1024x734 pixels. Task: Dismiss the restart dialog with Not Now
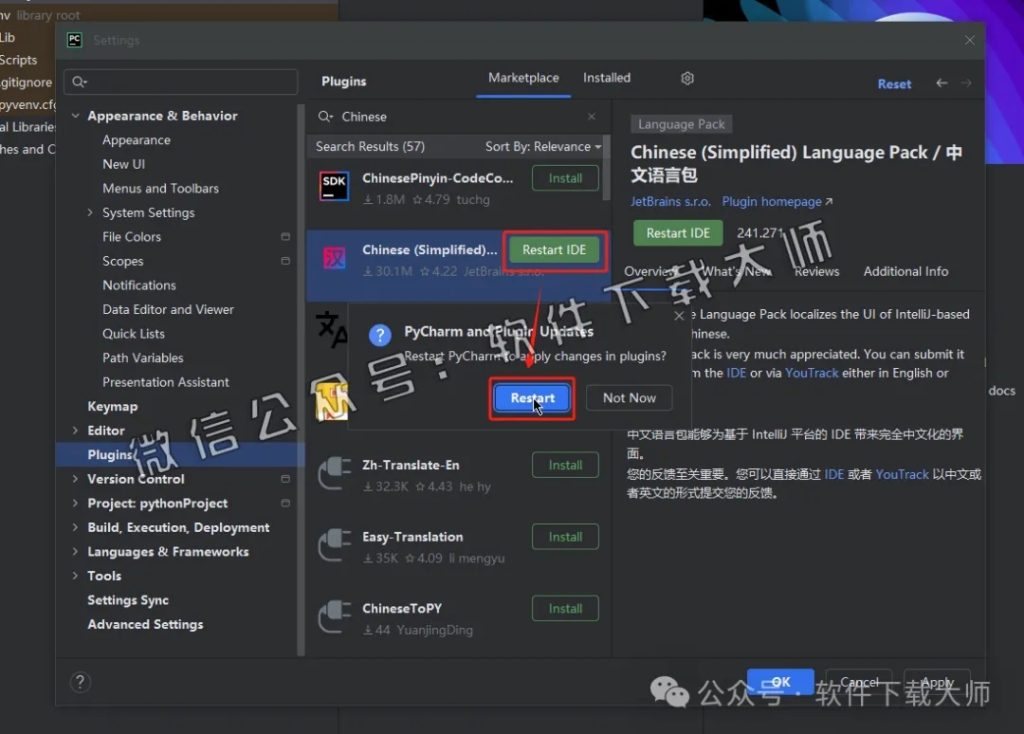coord(628,397)
